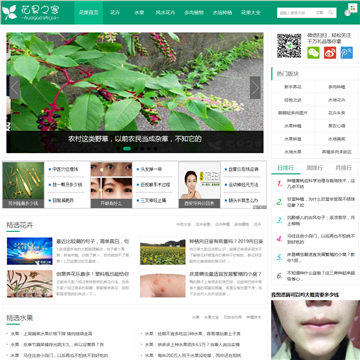Open the number 2 ranked article
The image size is (360, 360).
321,202
